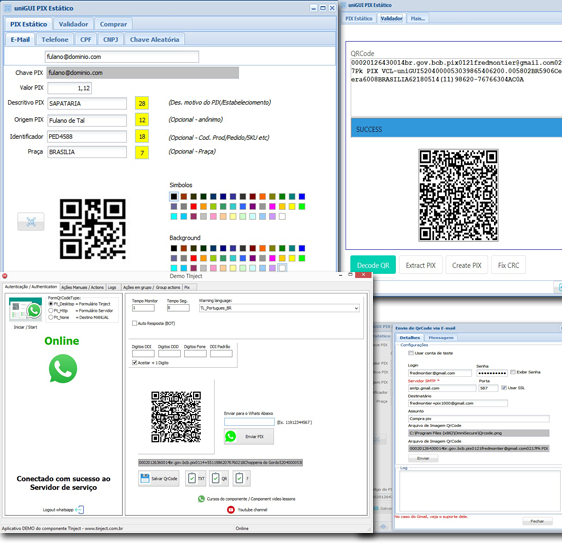Viewport: 562px width, 544px height.
Task: Select the CNPJ key tab
Action: coord(110,39)
